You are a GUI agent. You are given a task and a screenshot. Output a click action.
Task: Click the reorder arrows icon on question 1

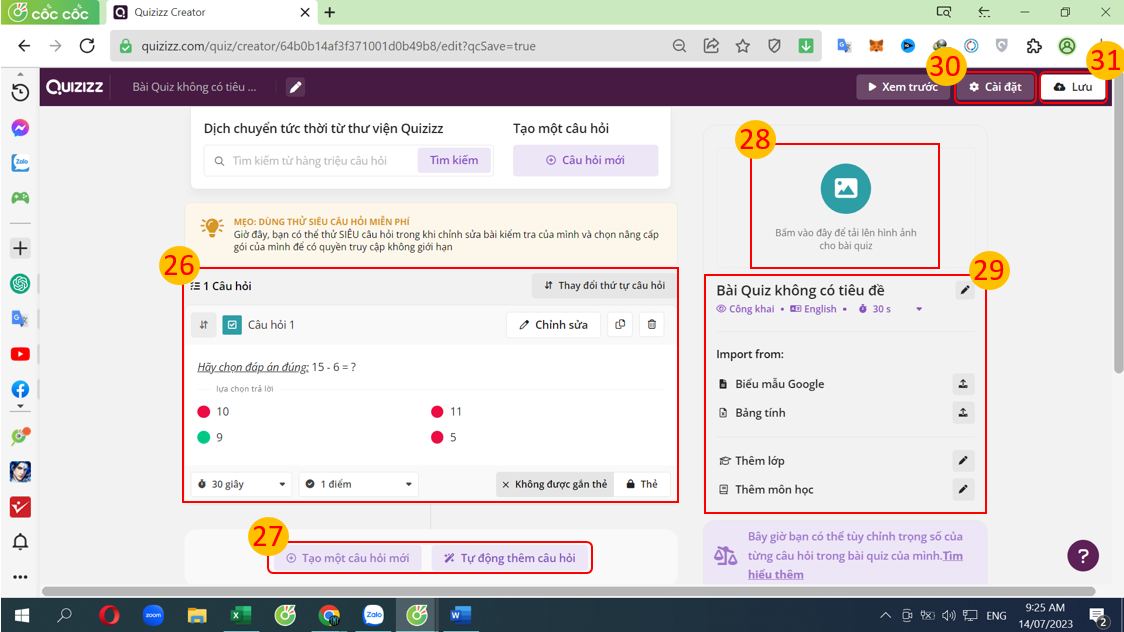click(x=204, y=325)
